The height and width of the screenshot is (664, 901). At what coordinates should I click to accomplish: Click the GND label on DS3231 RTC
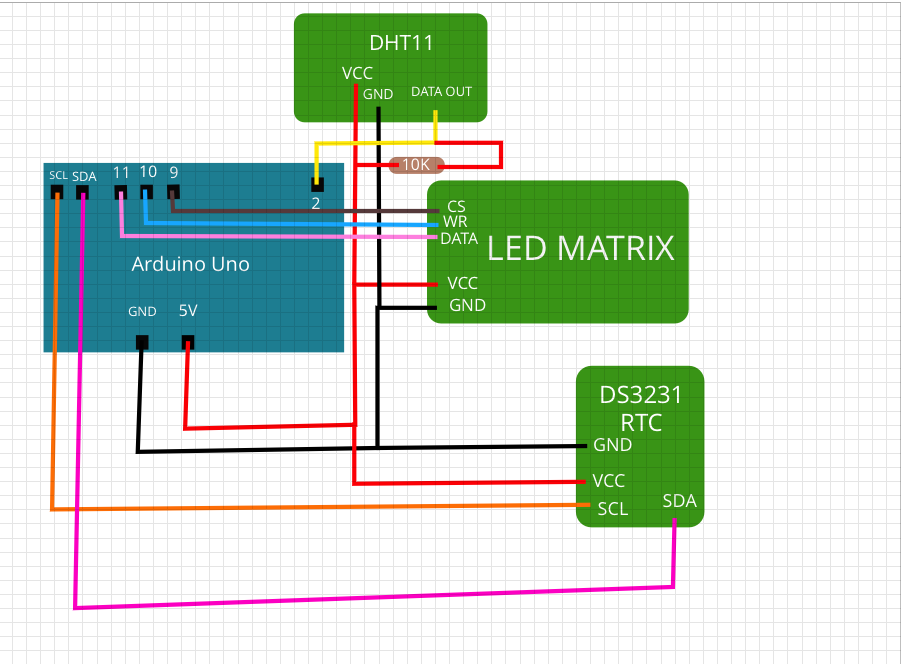[613, 445]
